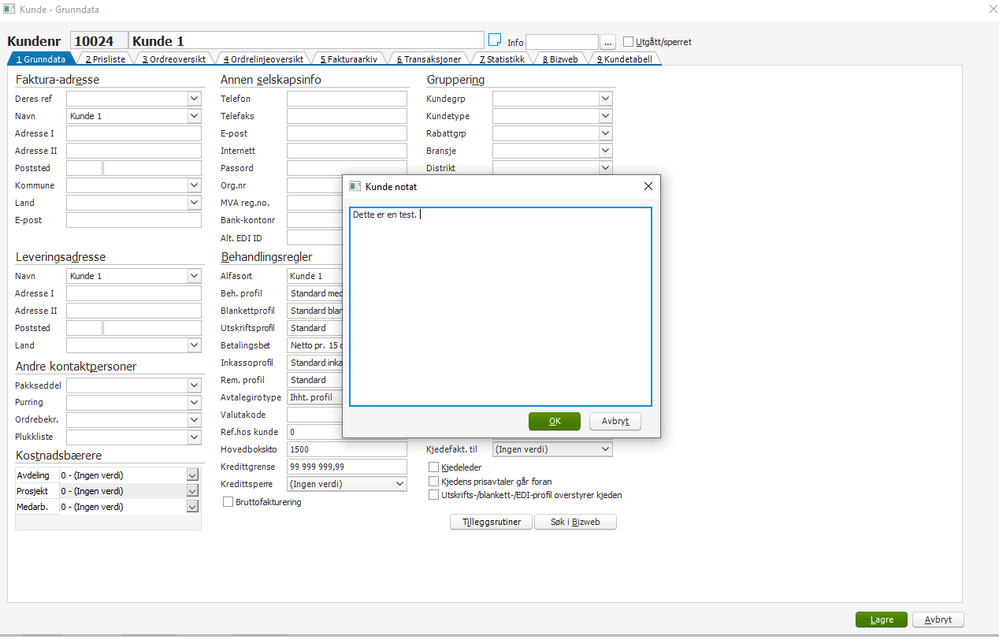Open the Faktura-adresse Navn dropdown
Image resolution: width=999 pixels, height=637 pixels.
tap(194, 116)
